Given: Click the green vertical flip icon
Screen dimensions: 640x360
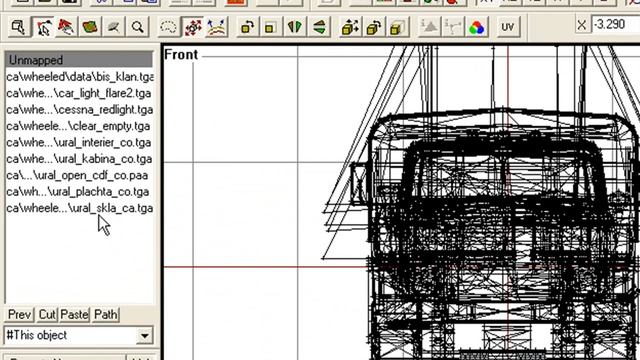Looking at the screenshot, I should 319,27.
